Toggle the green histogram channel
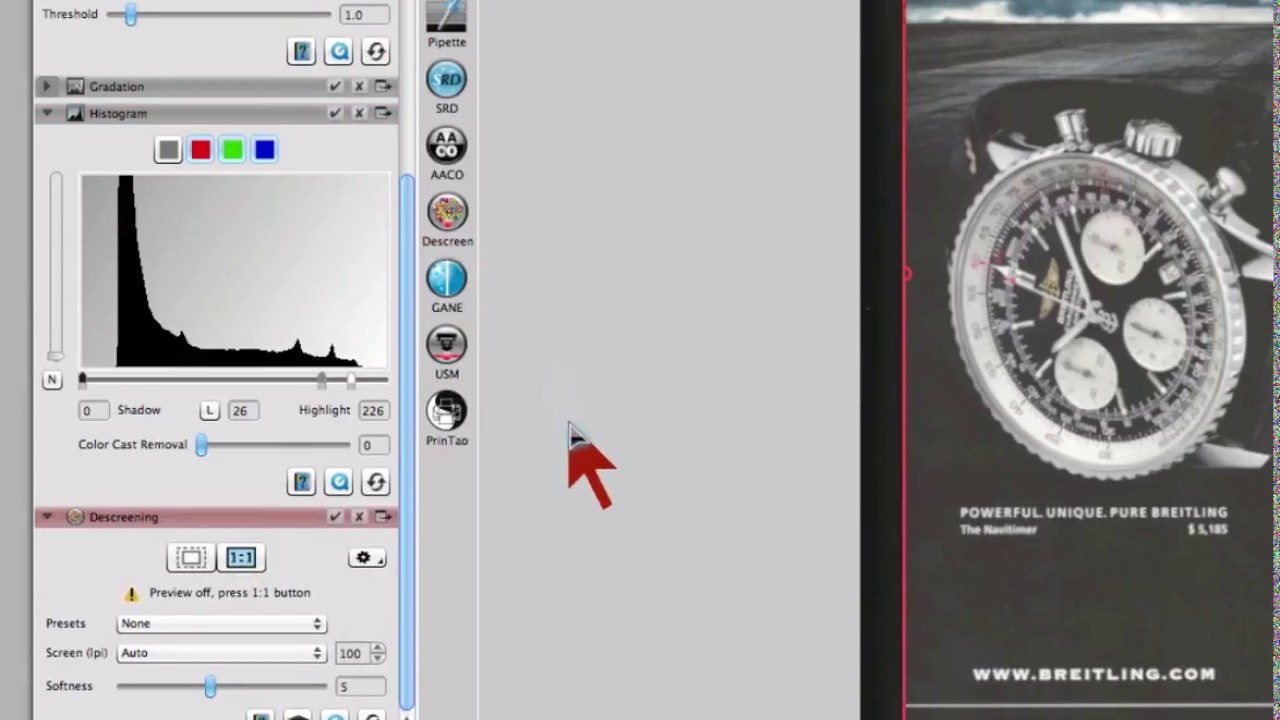The height and width of the screenshot is (720, 1280). (x=232, y=150)
